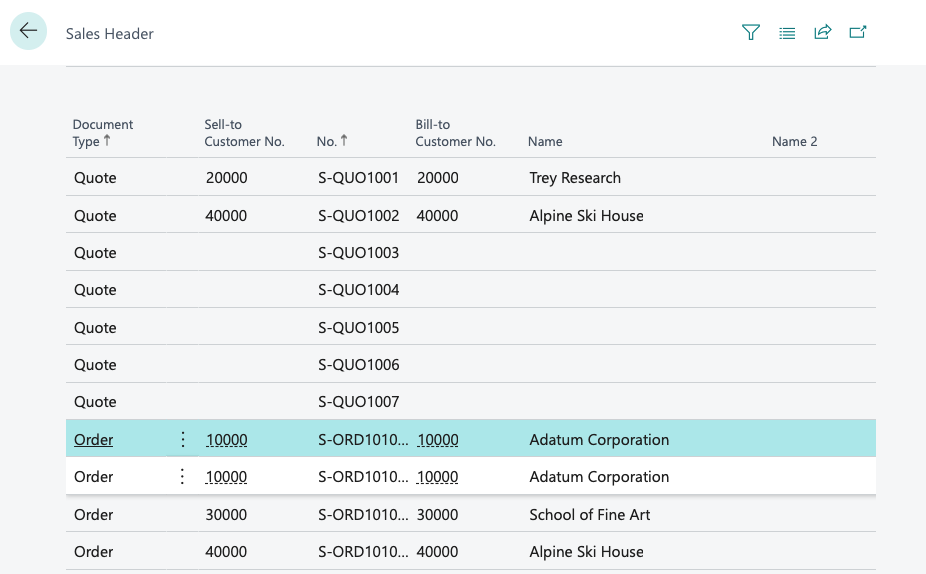Select the Trey Research name cell
The width and height of the screenshot is (926, 574).
pos(575,178)
